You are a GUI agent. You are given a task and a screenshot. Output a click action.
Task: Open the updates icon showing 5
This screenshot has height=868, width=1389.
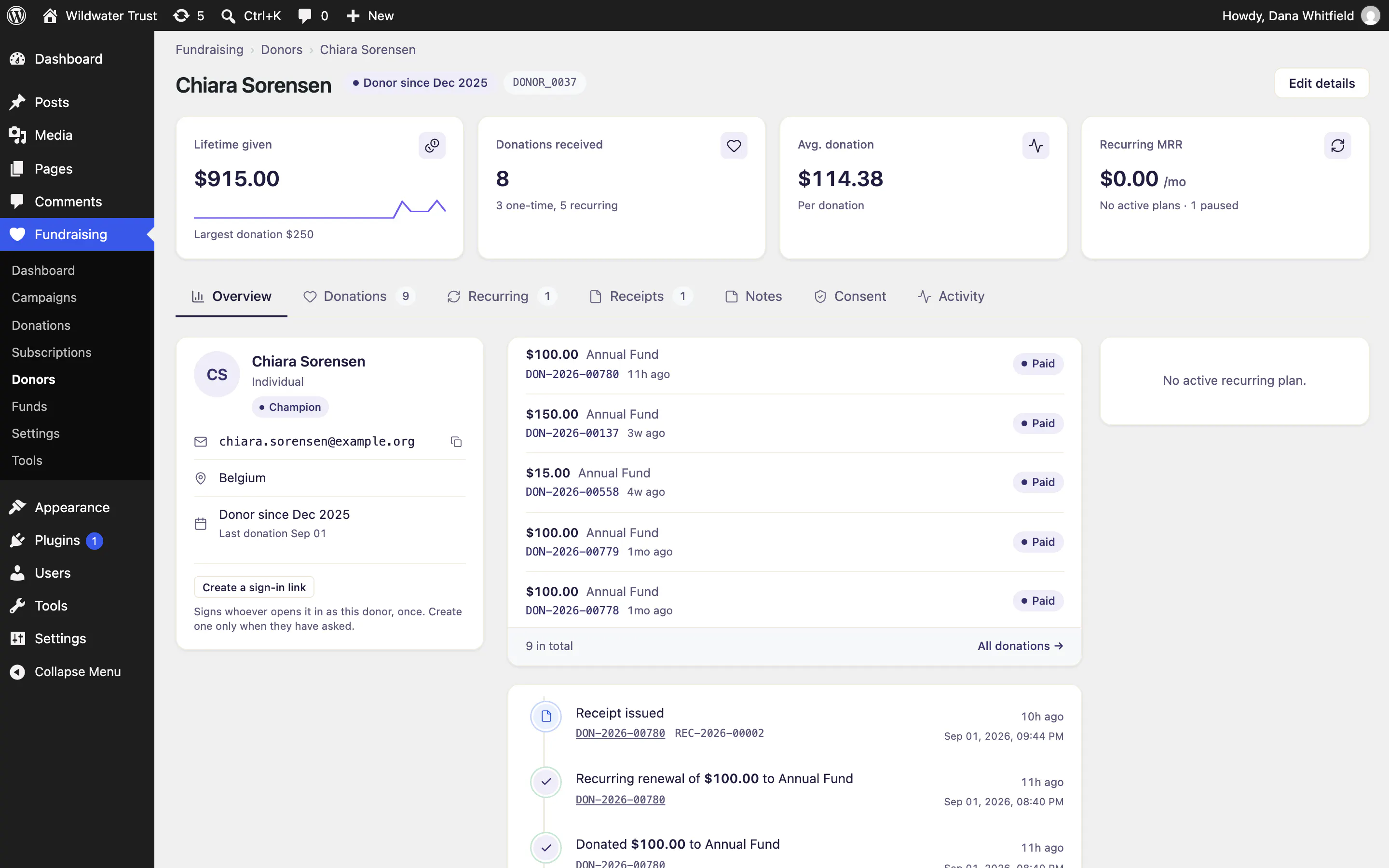pyautogui.click(x=181, y=15)
